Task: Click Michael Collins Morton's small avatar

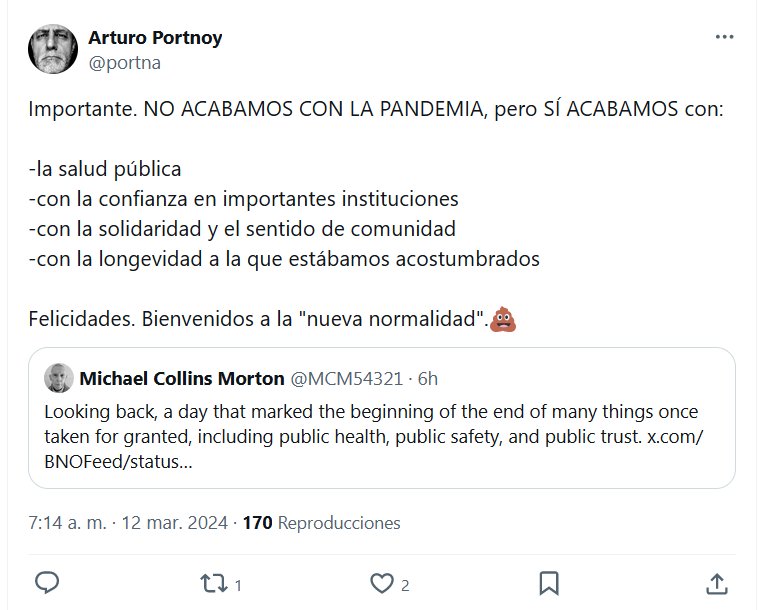Action: point(58,378)
